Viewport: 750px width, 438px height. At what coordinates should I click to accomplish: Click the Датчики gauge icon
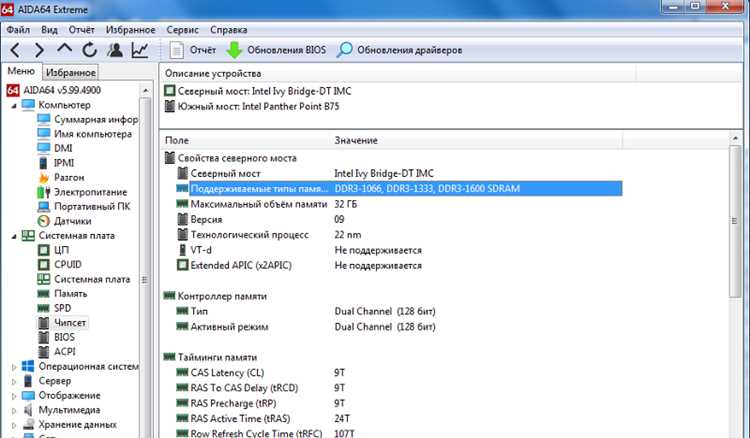coord(44,221)
